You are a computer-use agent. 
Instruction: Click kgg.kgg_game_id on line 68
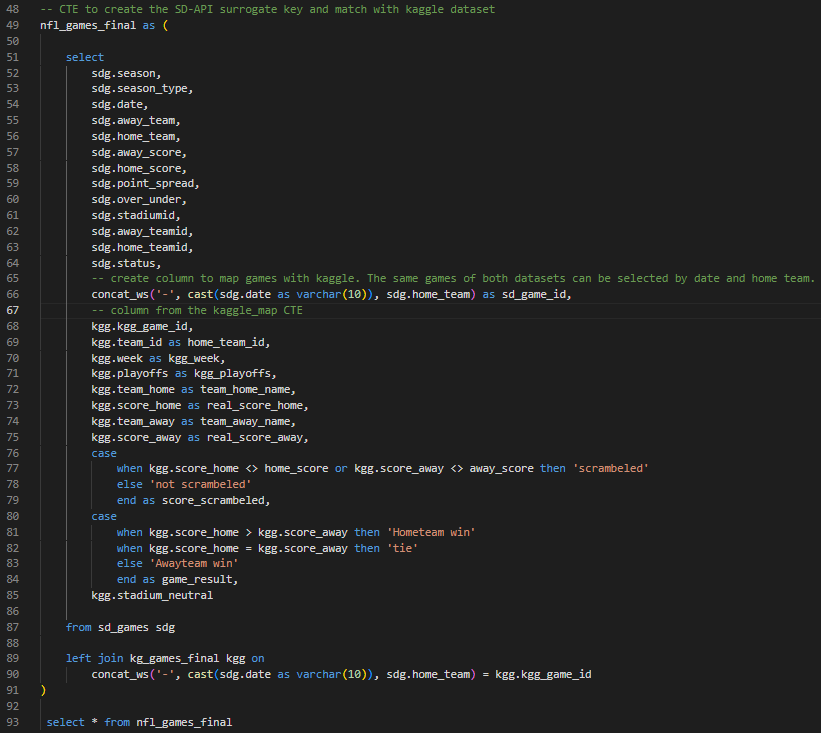(x=141, y=326)
